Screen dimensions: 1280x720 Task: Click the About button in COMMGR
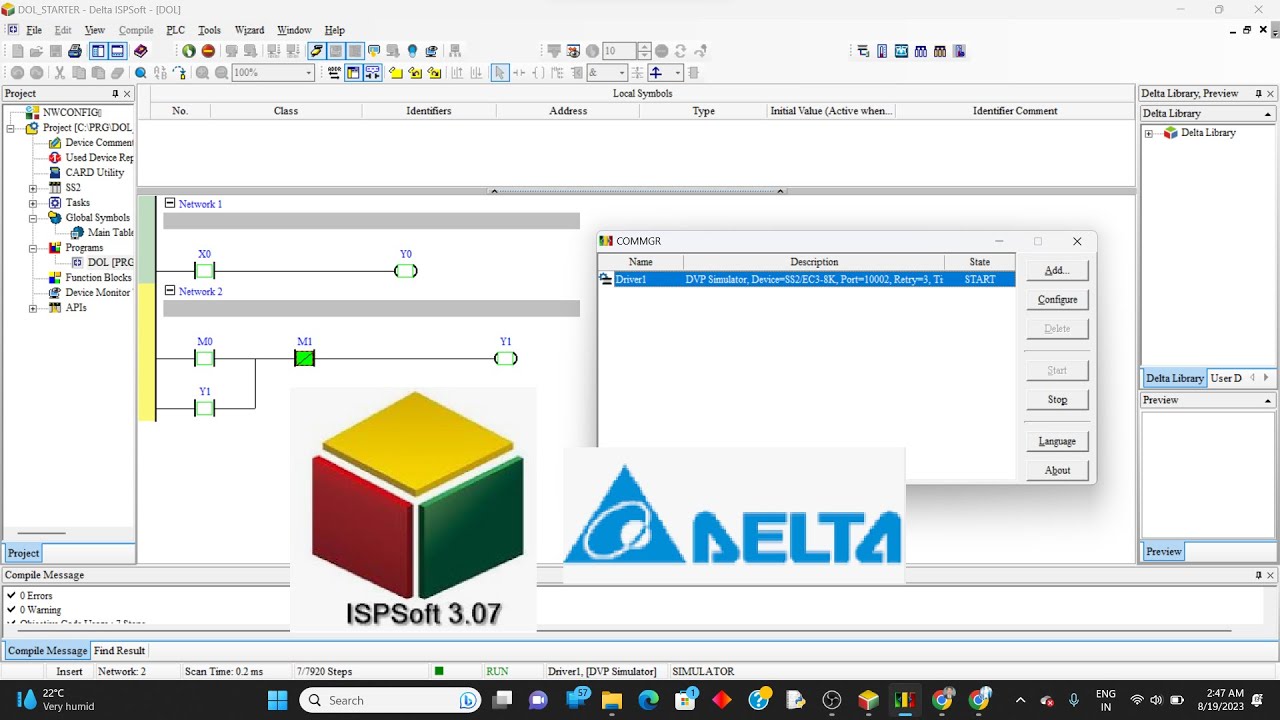1057,470
